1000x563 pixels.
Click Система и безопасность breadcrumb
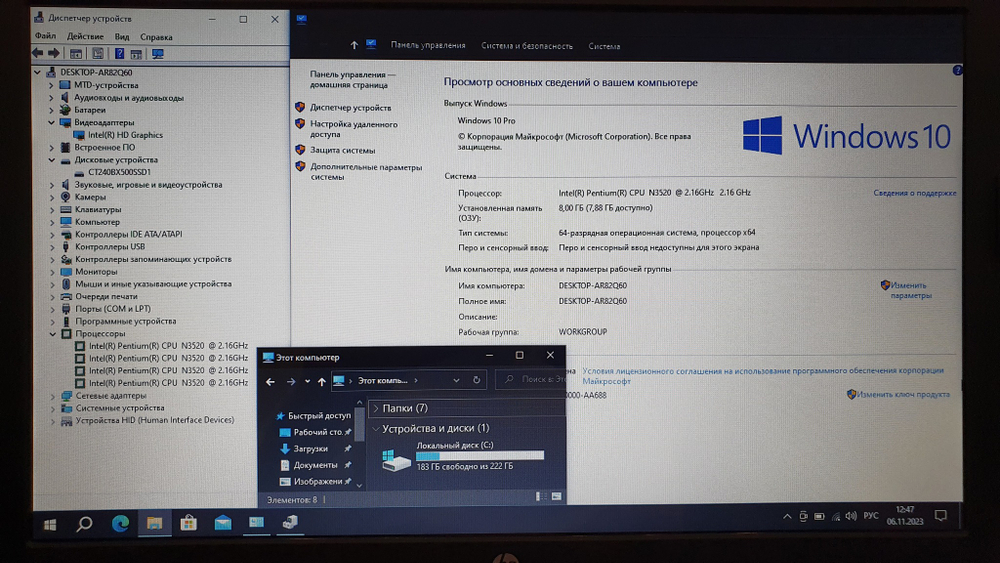pos(527,46)
